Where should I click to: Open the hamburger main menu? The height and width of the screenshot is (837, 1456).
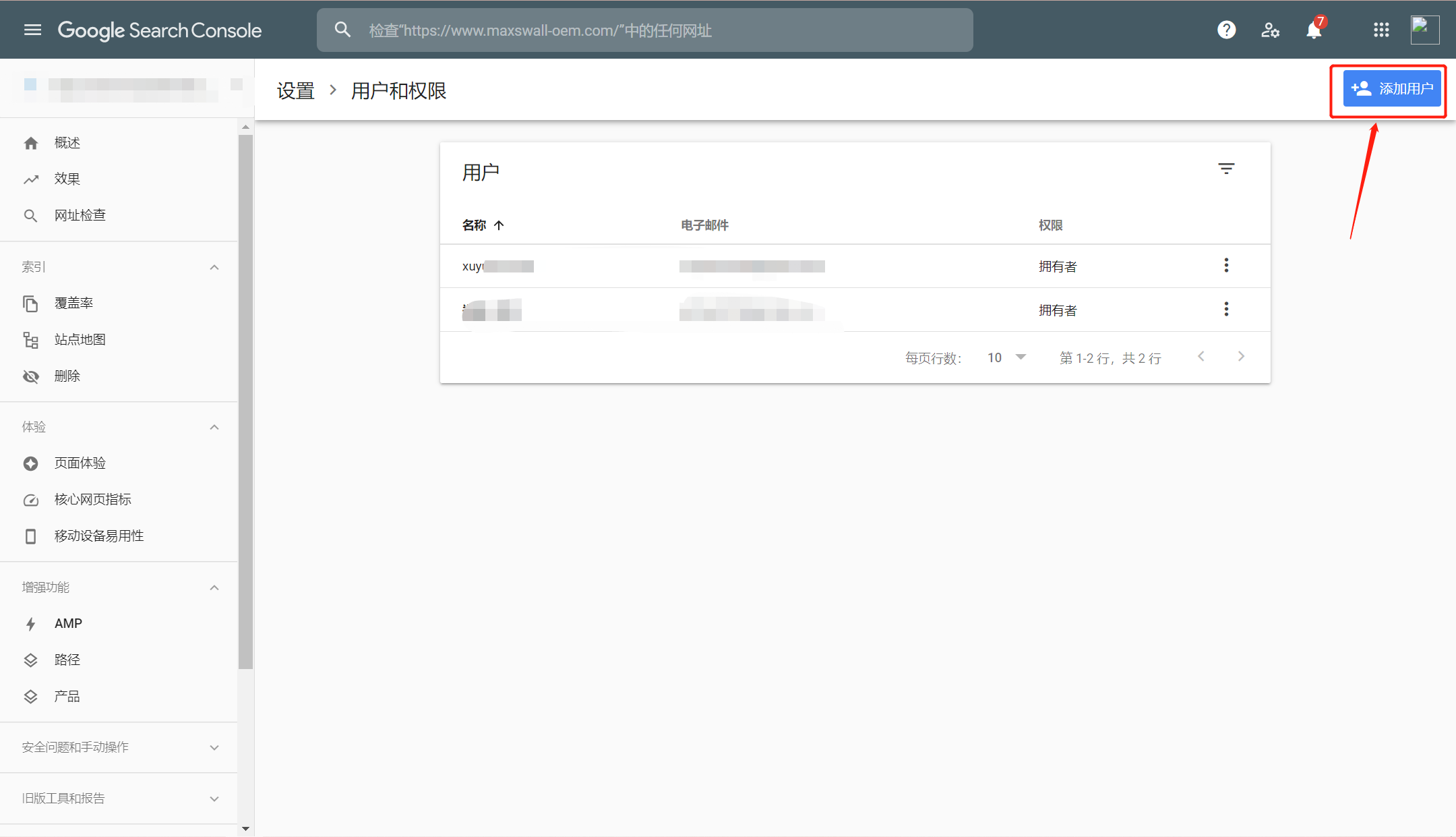pos(32,30)
